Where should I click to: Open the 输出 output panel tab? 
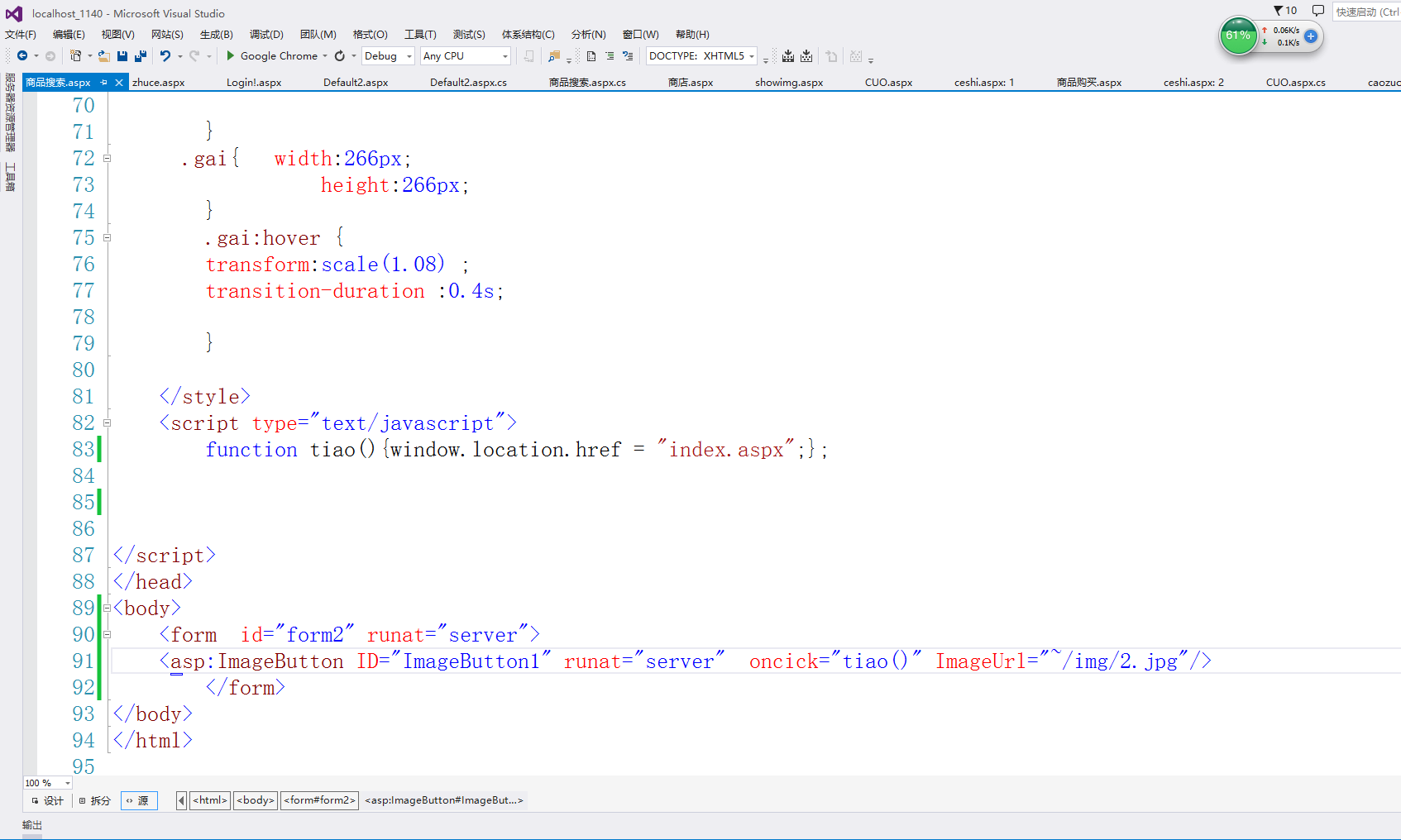[x=31, y=825]
